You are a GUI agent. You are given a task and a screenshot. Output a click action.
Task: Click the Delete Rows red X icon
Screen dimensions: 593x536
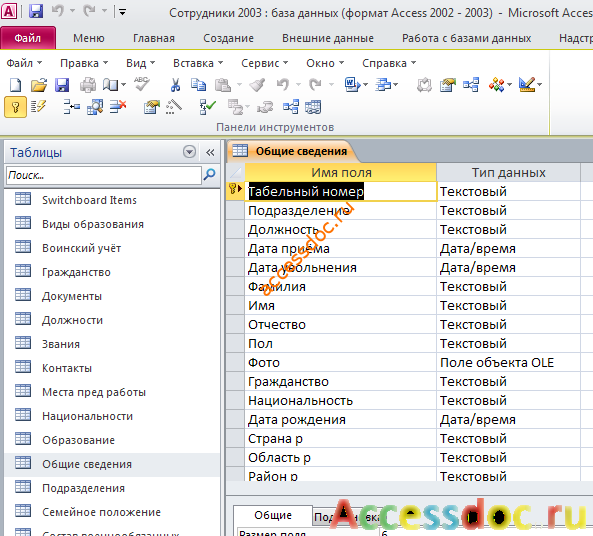[x=118, y=107]
